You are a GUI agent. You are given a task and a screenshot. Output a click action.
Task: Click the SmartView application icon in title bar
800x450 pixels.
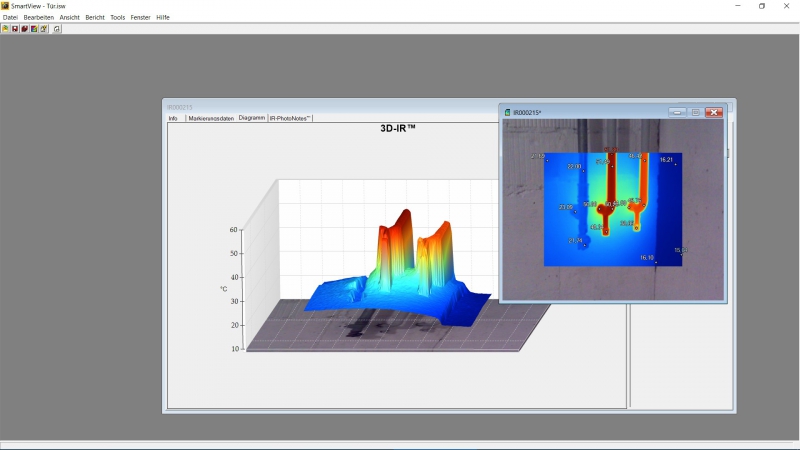(5, 6)
